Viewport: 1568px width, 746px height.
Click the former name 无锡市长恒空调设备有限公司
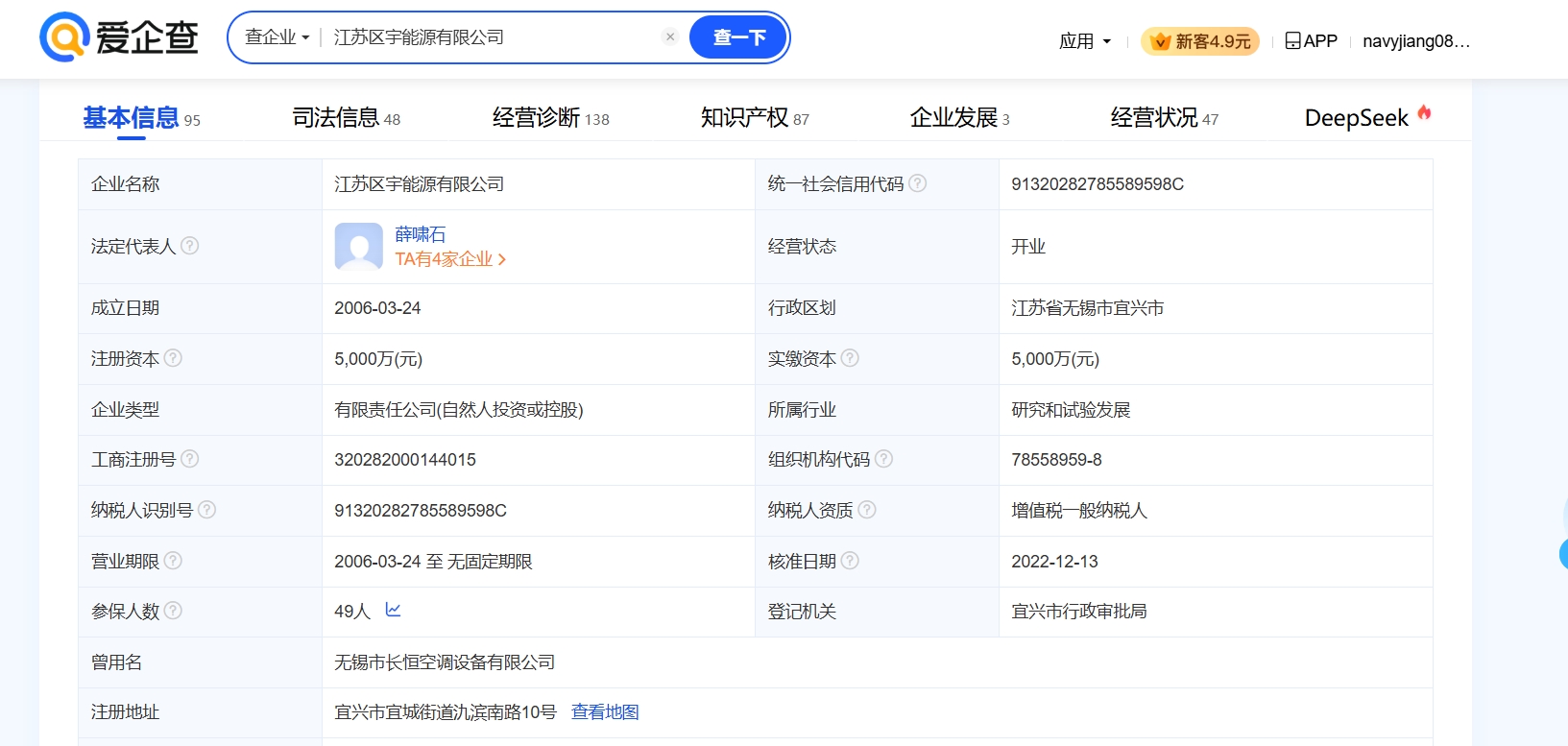coord(445,662)
